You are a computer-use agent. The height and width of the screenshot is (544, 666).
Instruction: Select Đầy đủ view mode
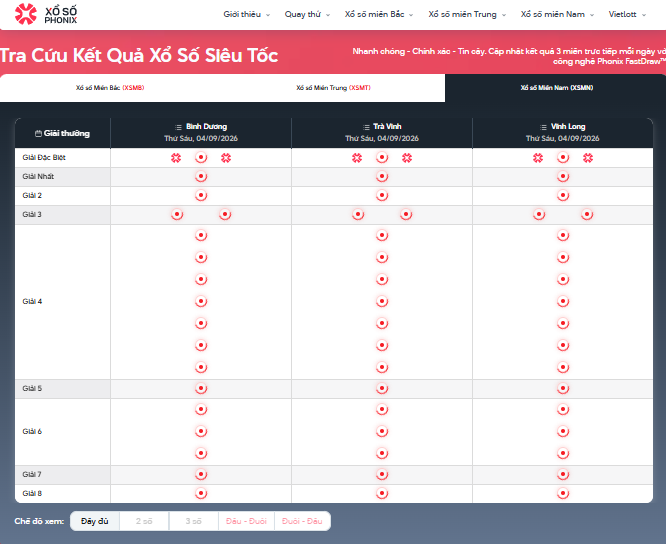coord(95,521)
